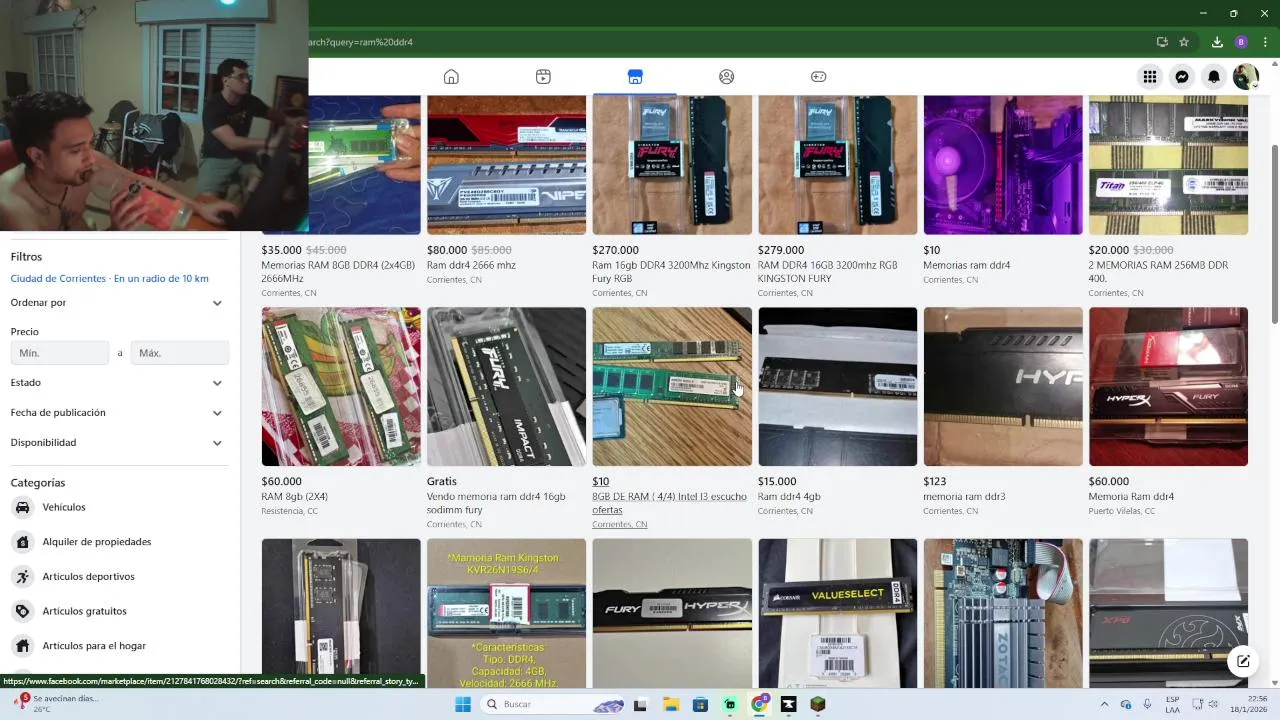Click the page vertical scrollbar
The width and height of the screenshot is (1280, 720).
pyautogui.click(x=1274, y=235)
